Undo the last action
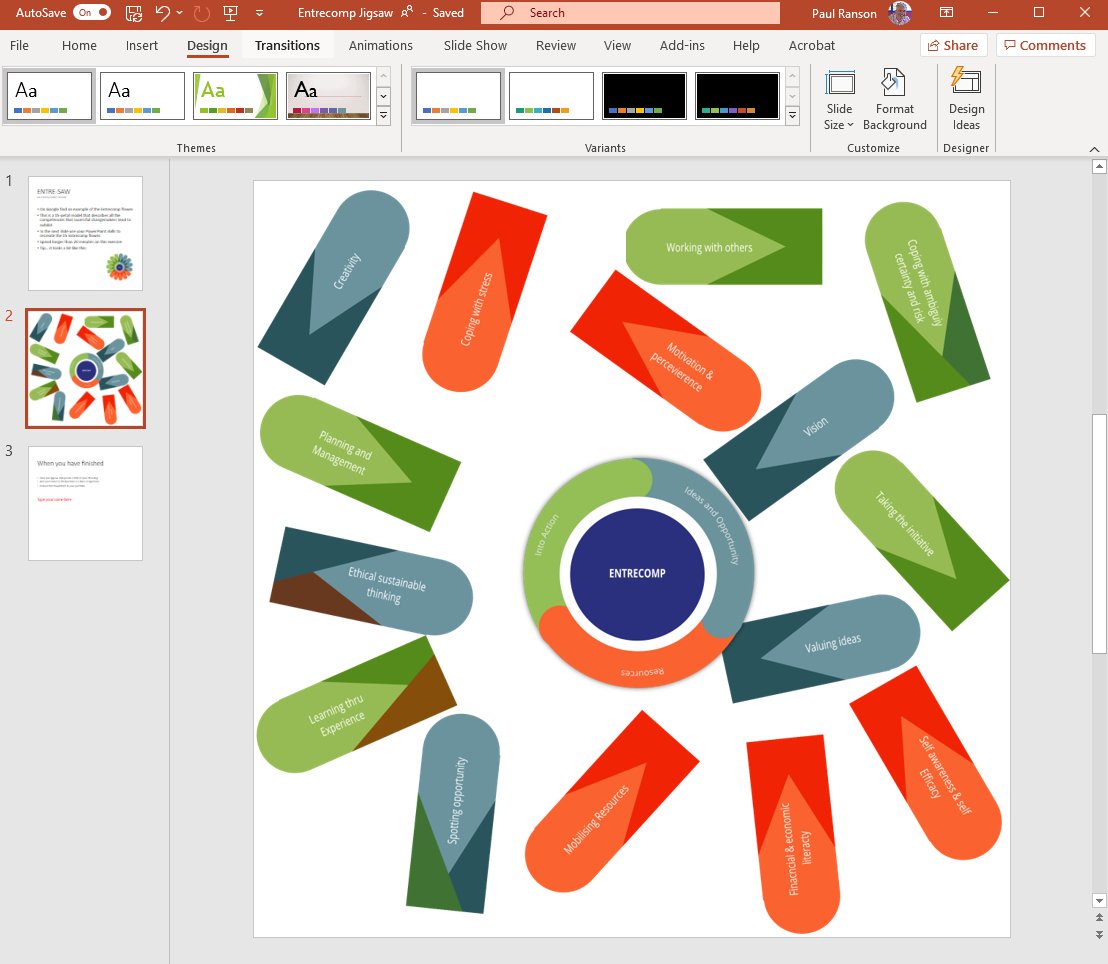 163,13
